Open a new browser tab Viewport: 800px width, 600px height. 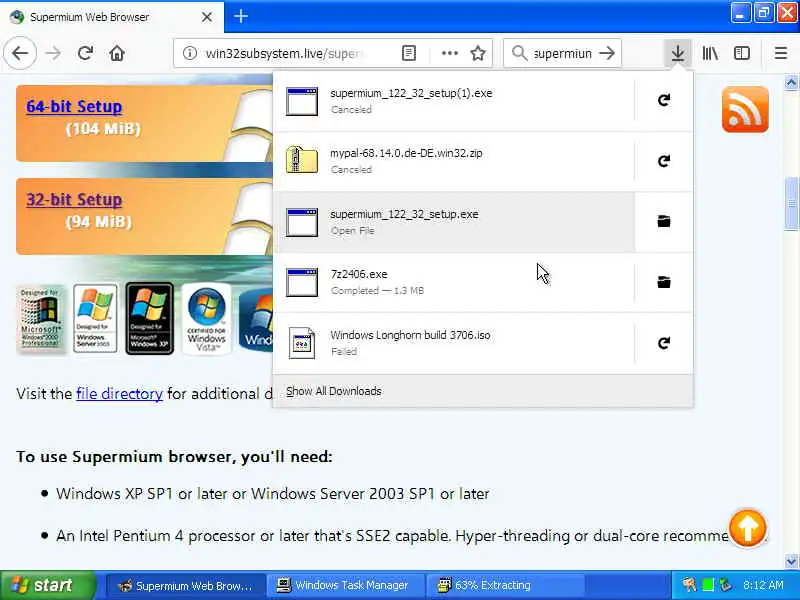click(241, 17)
